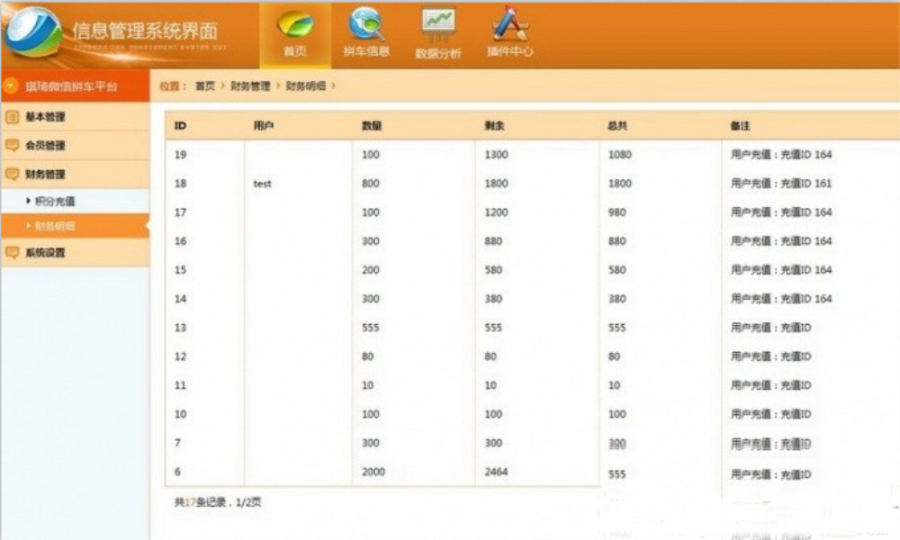Click the 2000 quantity in row 6
This screenshot has width=900, height=540.
(x=374, y=472)
